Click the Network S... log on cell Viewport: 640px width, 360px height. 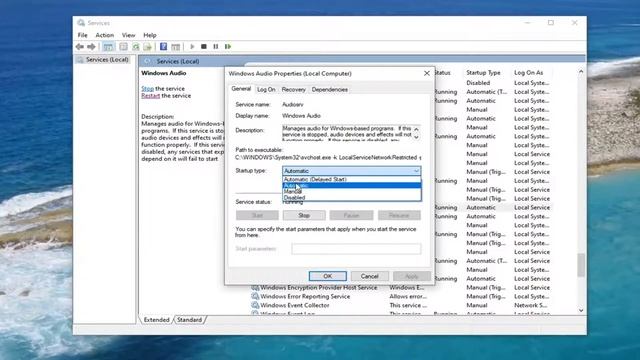pos(531,305)
